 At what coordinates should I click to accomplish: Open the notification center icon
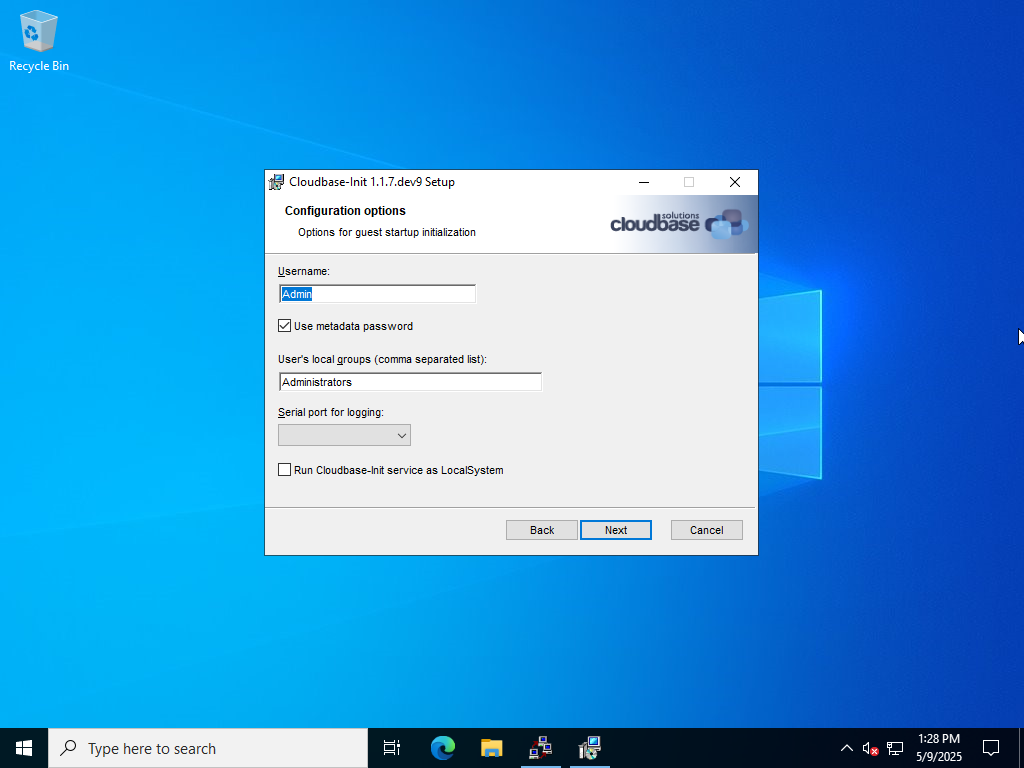(x=991, y=748)
